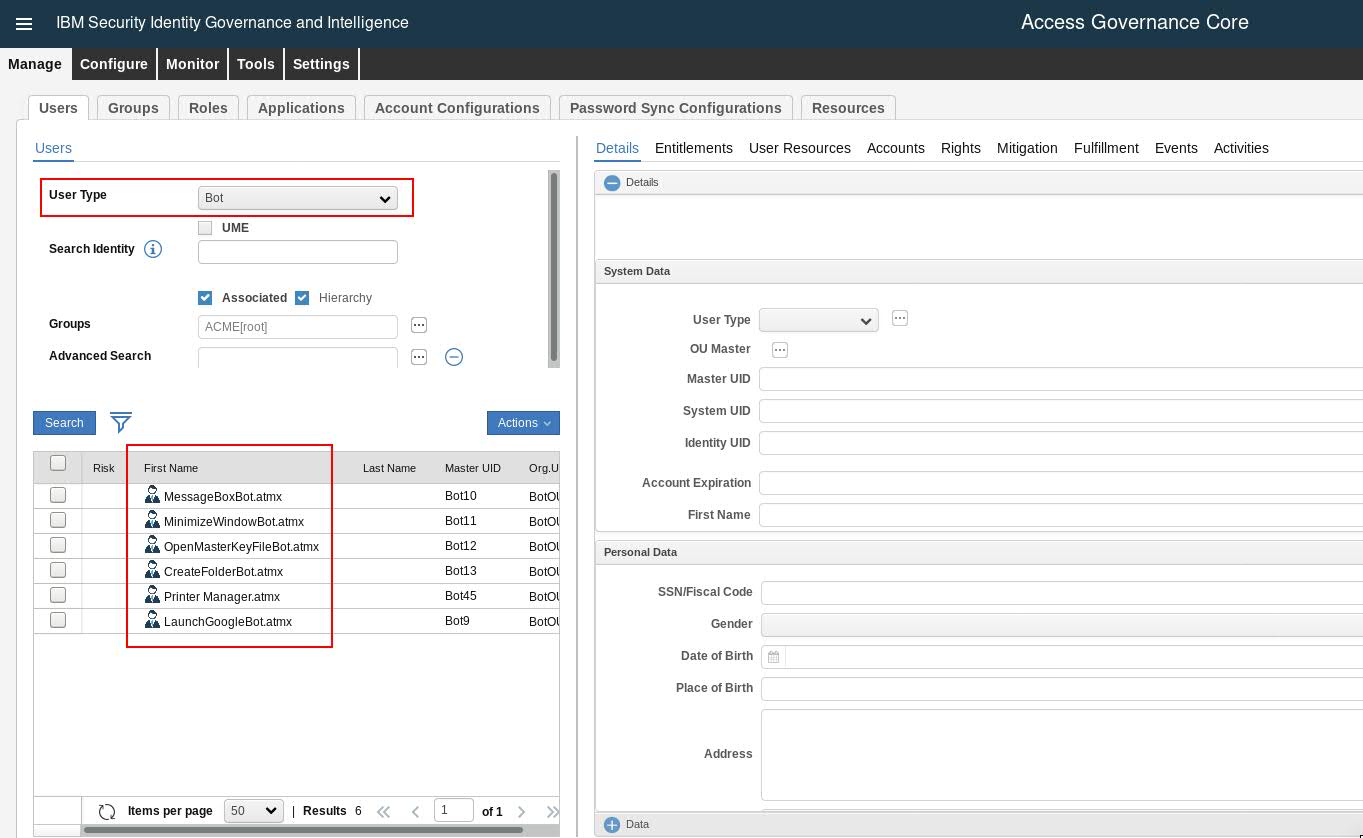Screen dimensions: 1363x838
Task: Click the MessageBoxBot.atmx user icon
Action: click(x=152, y=495)
